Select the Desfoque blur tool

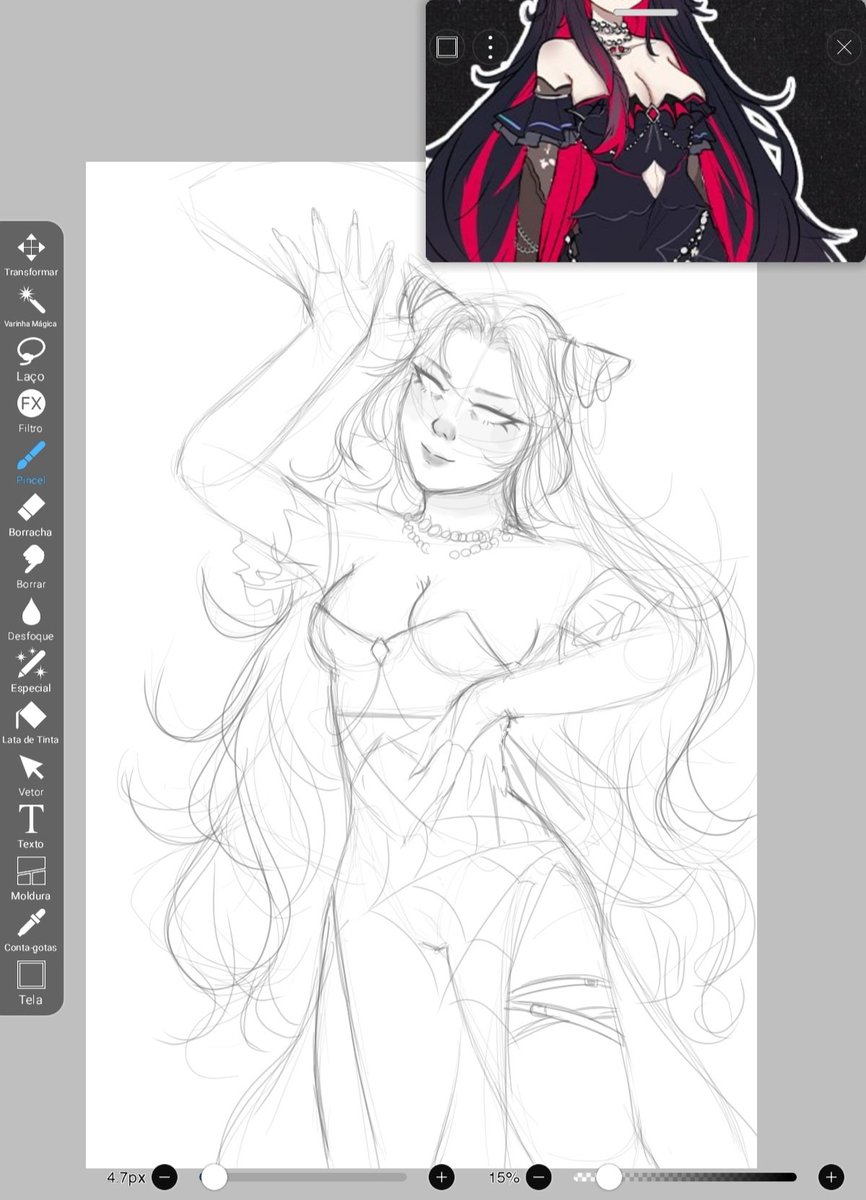[31, 615]
